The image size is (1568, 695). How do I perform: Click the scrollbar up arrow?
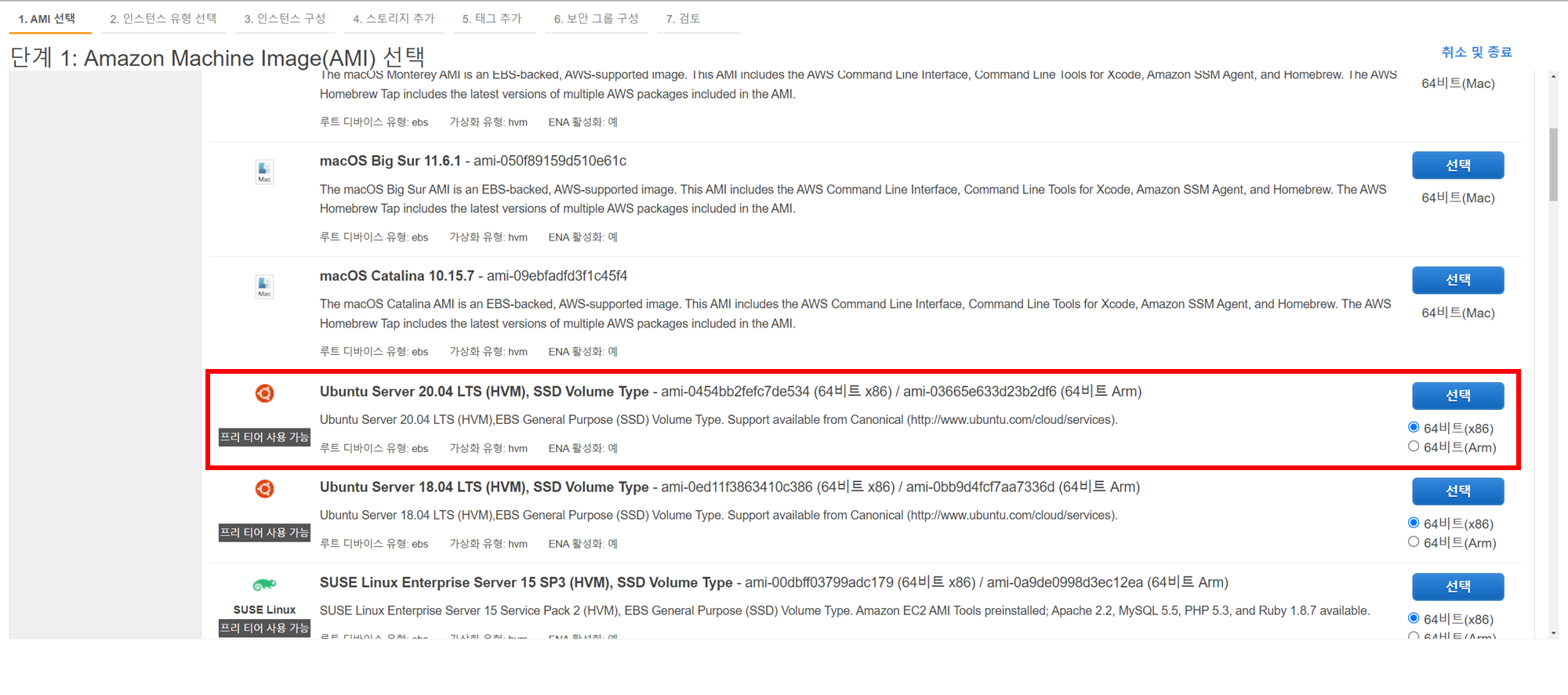tap(1553, 77)
